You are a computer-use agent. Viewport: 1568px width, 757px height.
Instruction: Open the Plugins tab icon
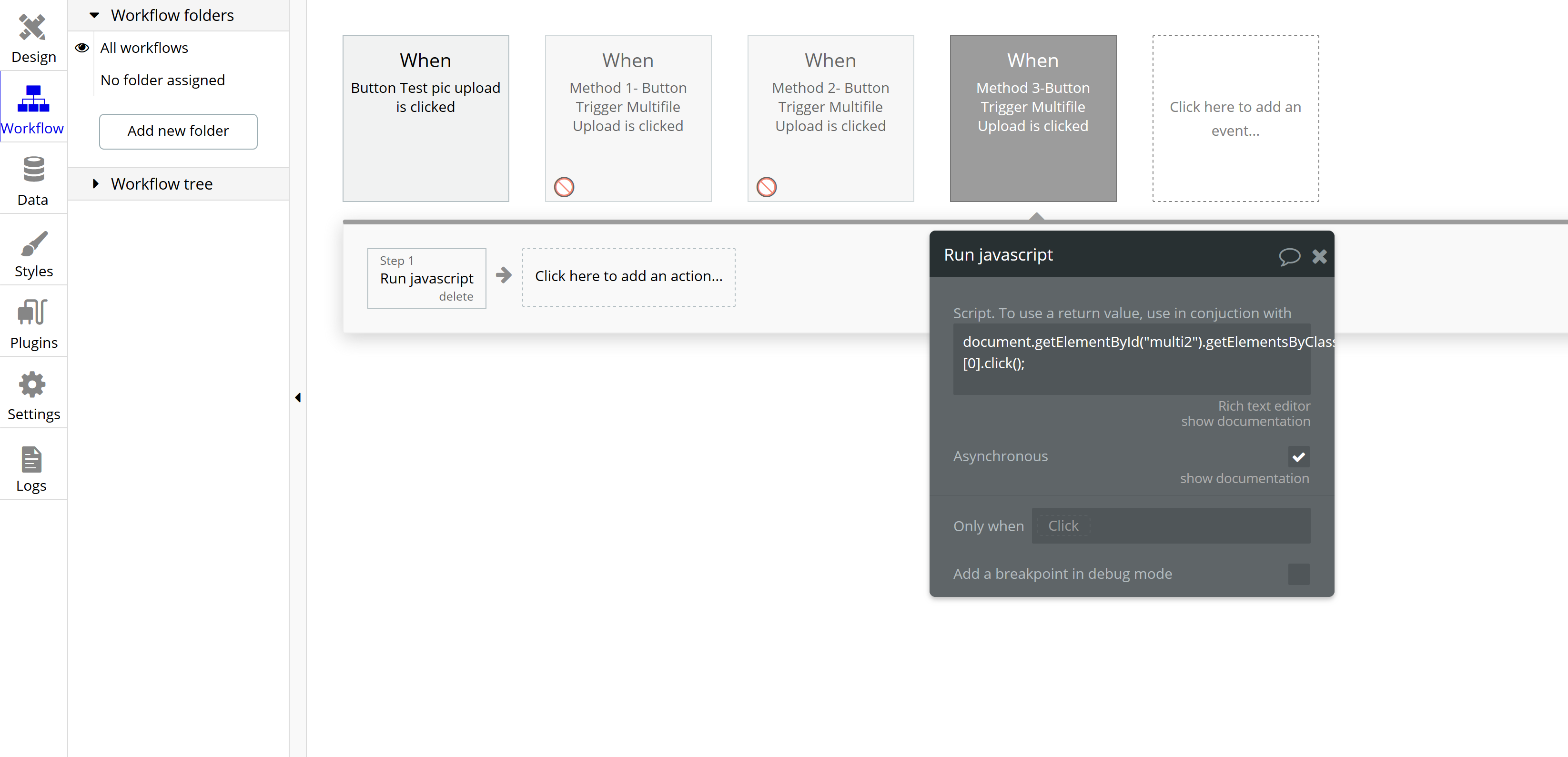pos(33,312)
